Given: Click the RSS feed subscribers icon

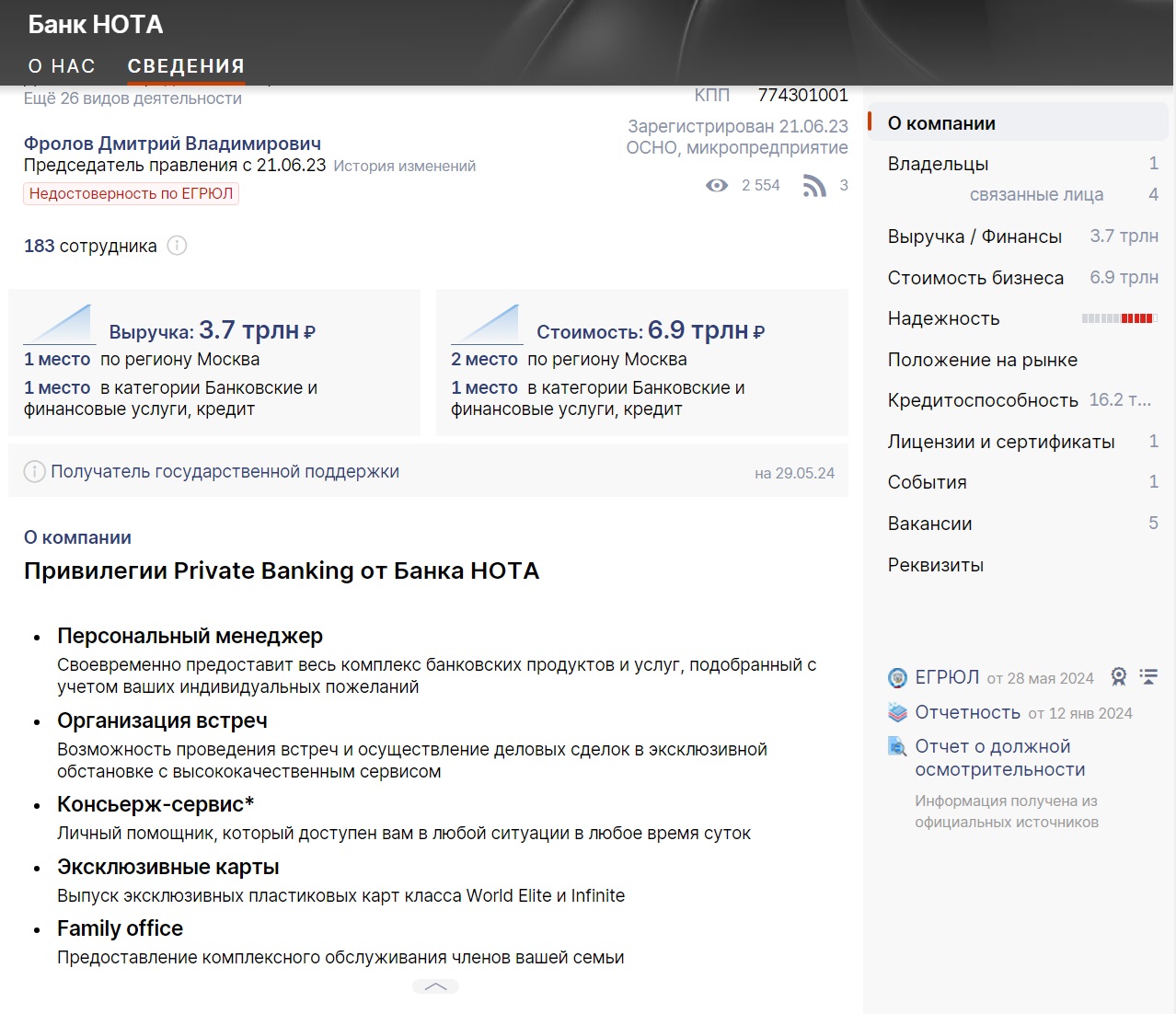Looking at the screenshot, I should click(x=814, y=186).
